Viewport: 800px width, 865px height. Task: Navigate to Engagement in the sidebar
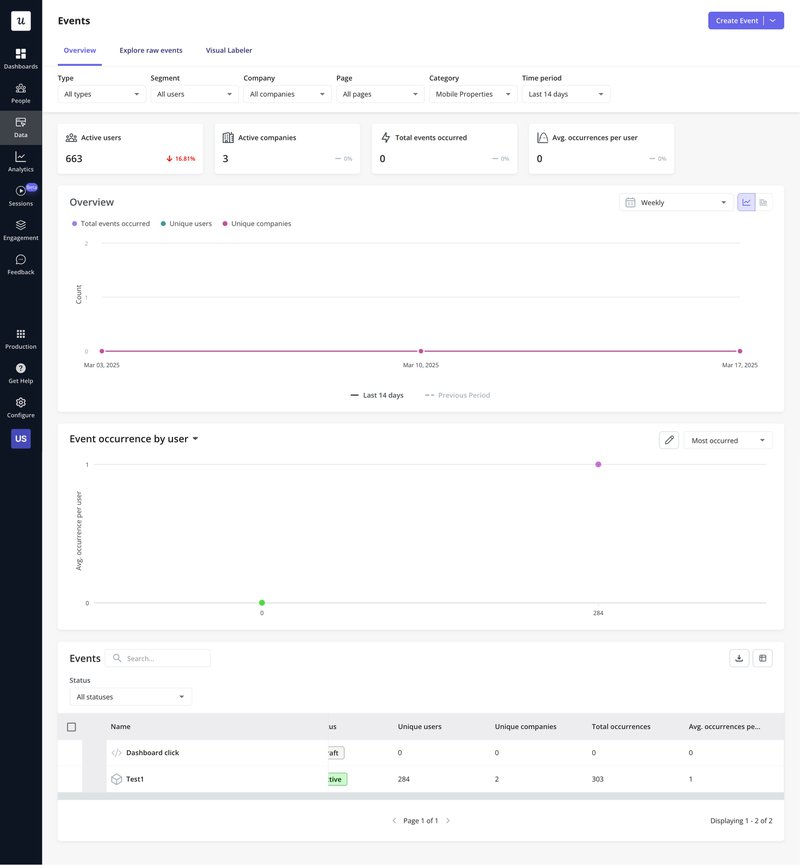pyautogui.click(x=19, y=229)
